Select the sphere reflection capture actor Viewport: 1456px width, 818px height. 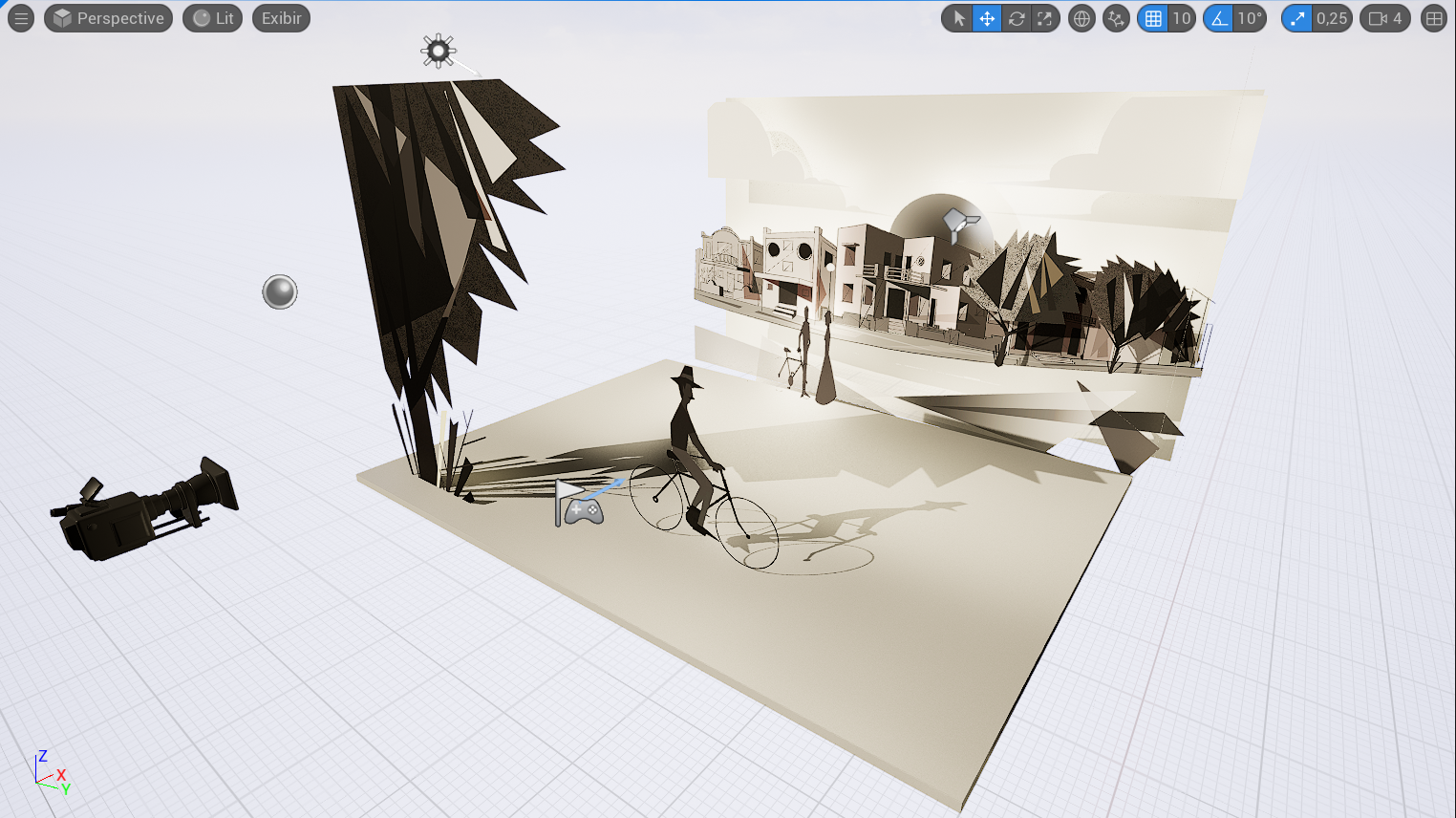click(x=280, y=291)
